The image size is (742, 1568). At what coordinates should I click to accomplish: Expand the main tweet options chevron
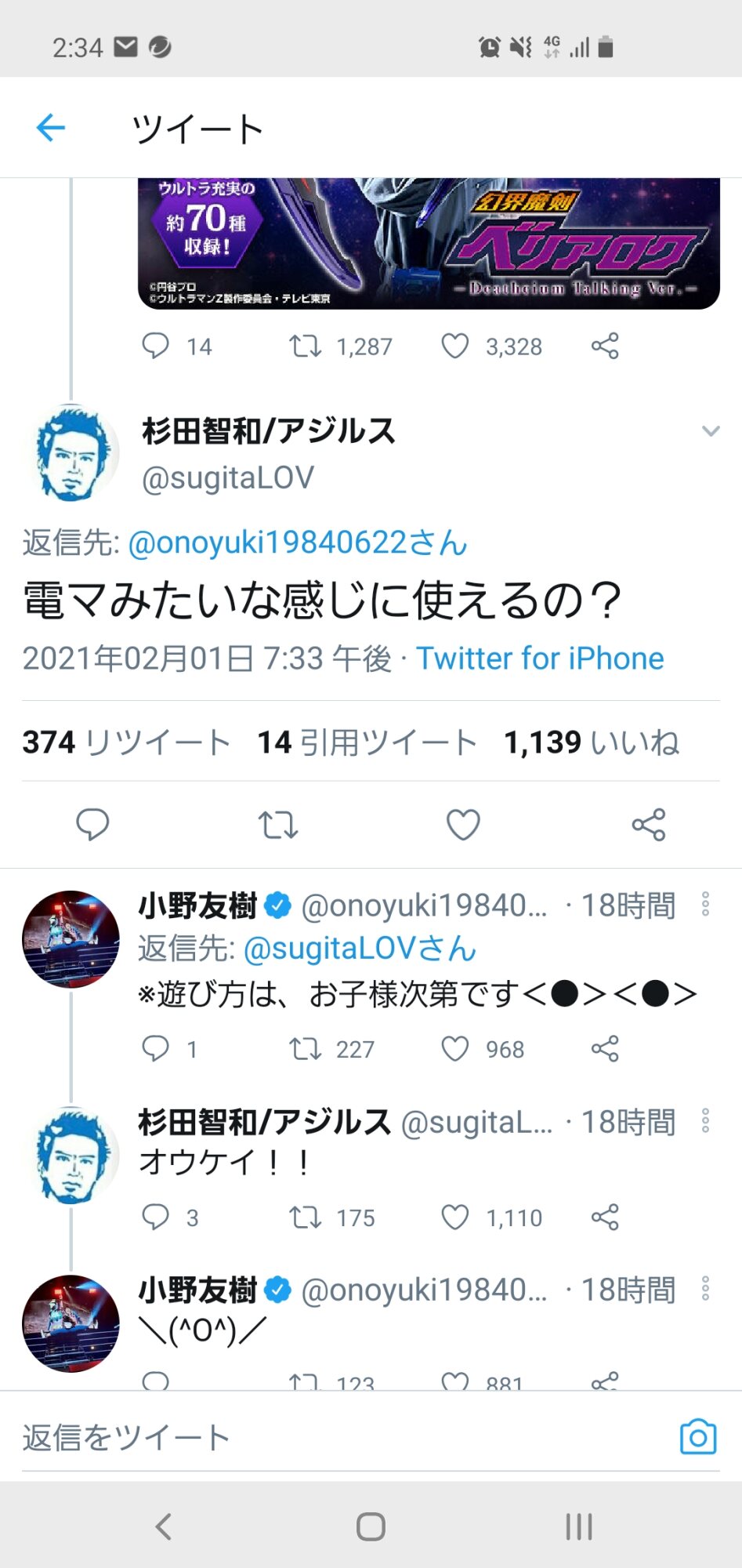[x=711, y=431]
